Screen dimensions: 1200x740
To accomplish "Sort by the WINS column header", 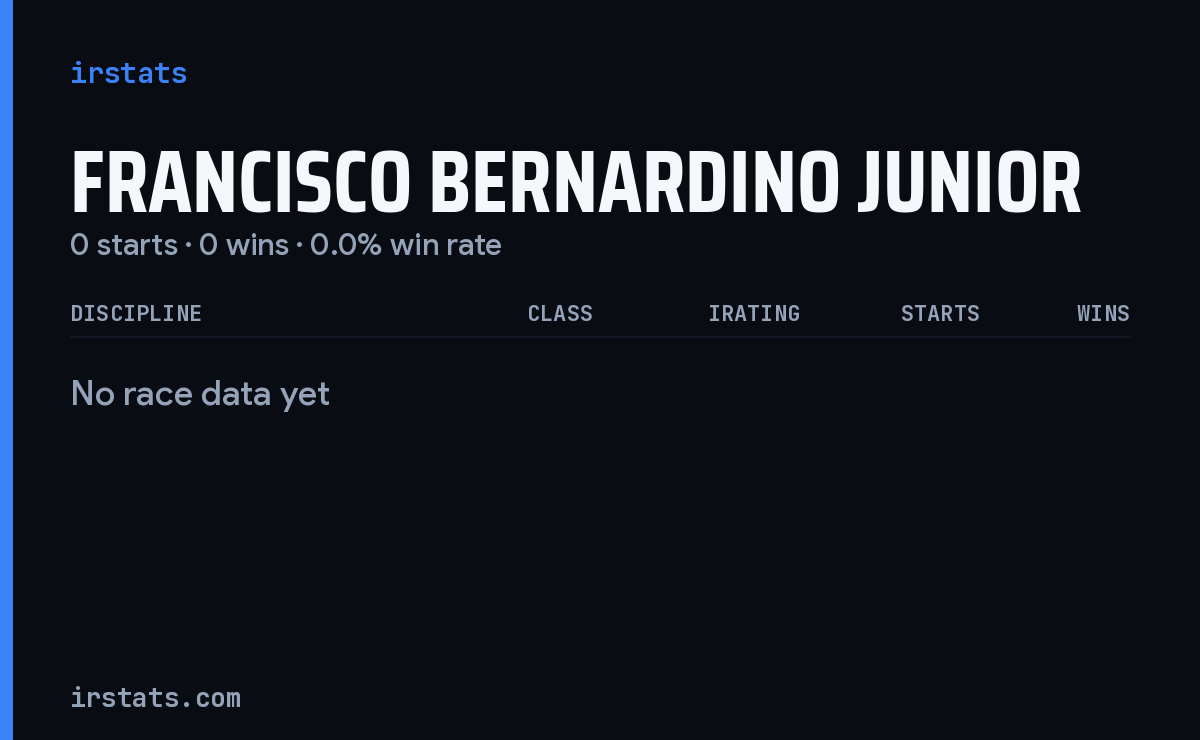I will click(1103, 313).
